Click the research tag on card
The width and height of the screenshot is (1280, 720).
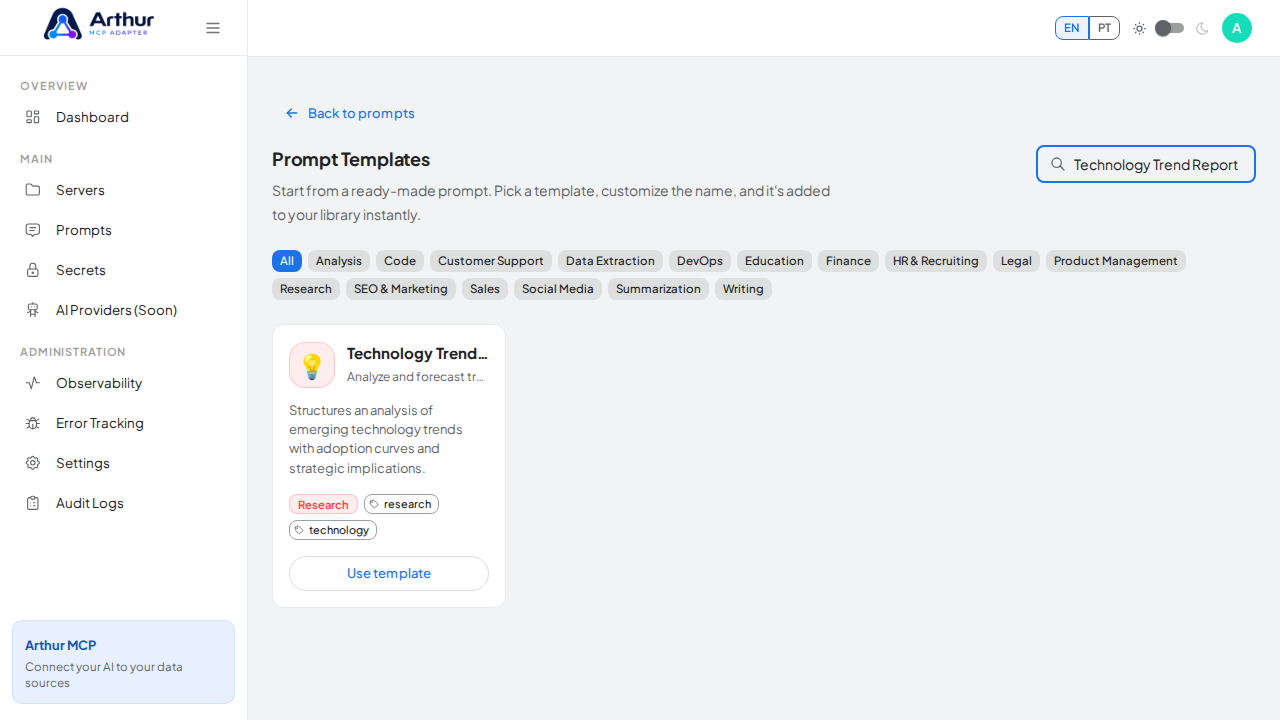click(x=401, y=504)
